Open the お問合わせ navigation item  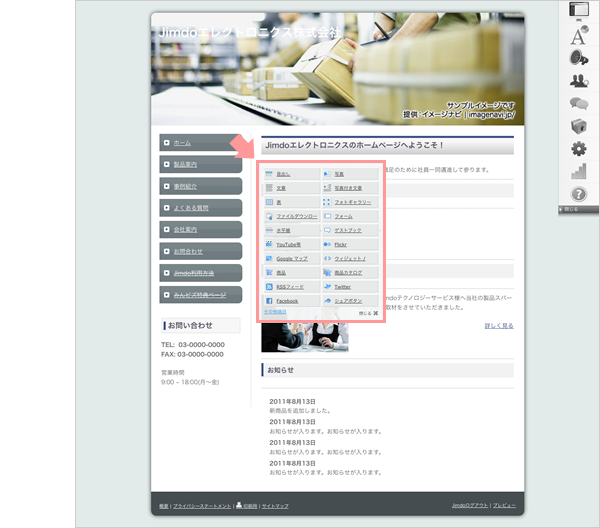(x=201, y=251)
